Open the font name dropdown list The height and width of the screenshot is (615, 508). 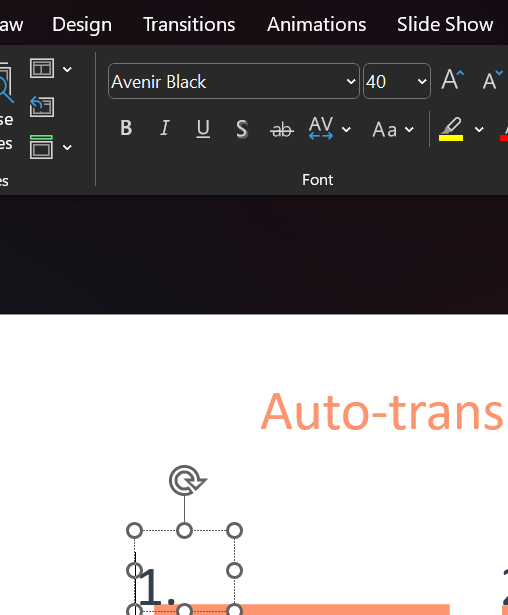(x=351, y=82)
